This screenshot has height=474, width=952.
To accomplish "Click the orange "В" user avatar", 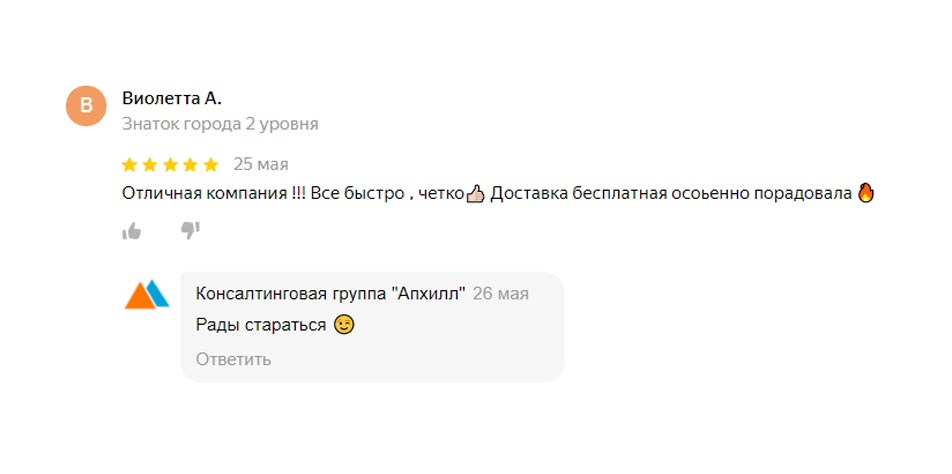I will point(86,106).
